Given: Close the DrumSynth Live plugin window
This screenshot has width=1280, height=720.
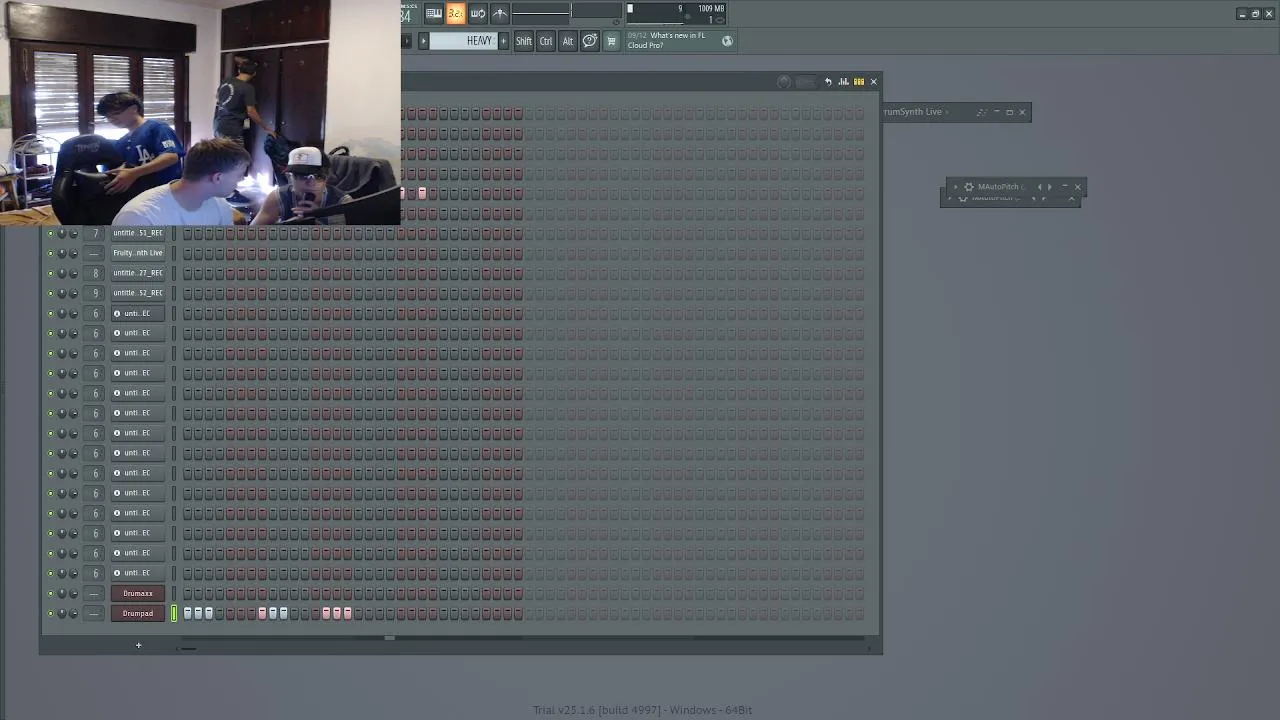Looking at the screenshot, I should (x=1022, y=112).
